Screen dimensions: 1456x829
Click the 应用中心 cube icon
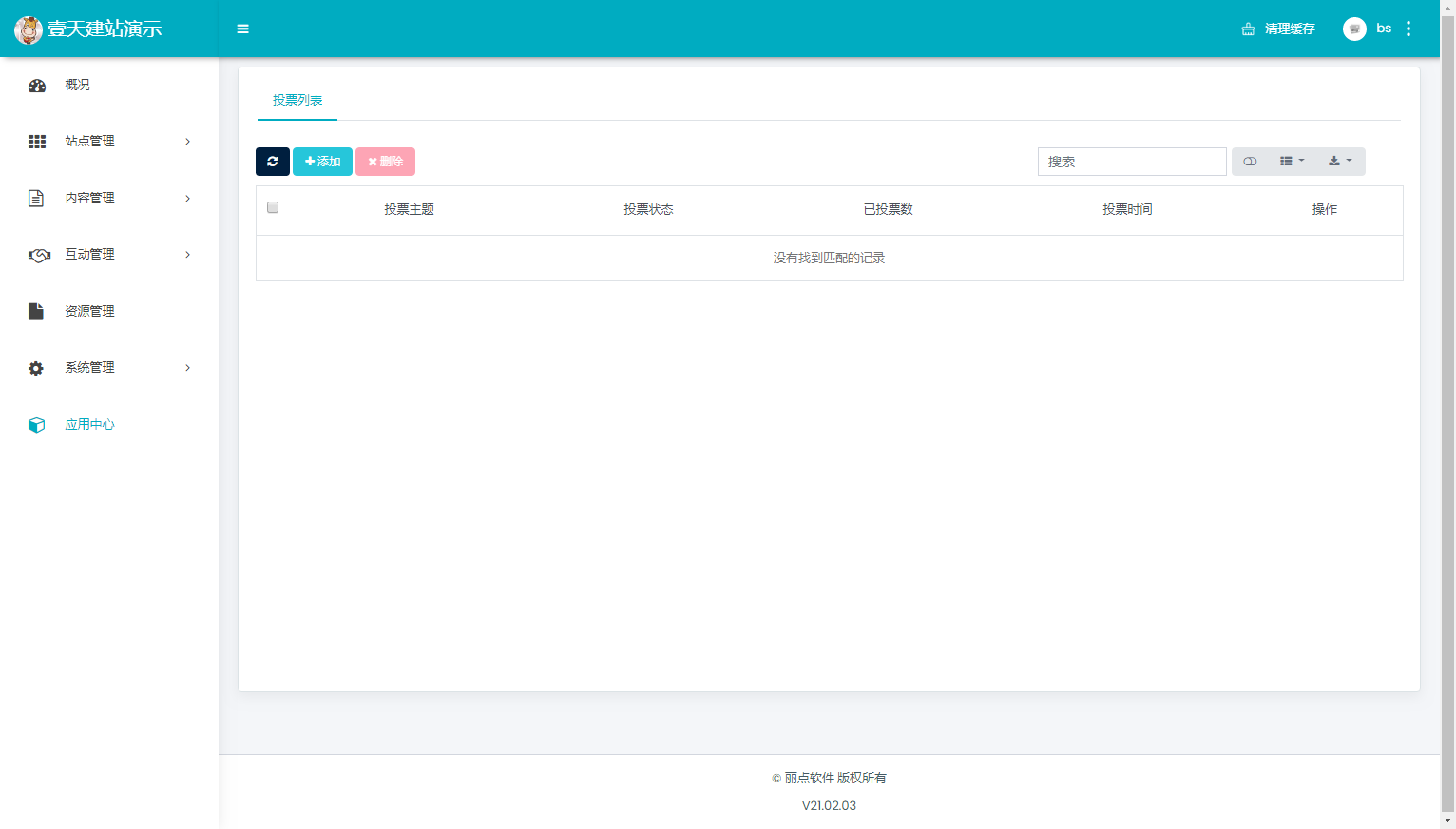click(x=37, y=425)
